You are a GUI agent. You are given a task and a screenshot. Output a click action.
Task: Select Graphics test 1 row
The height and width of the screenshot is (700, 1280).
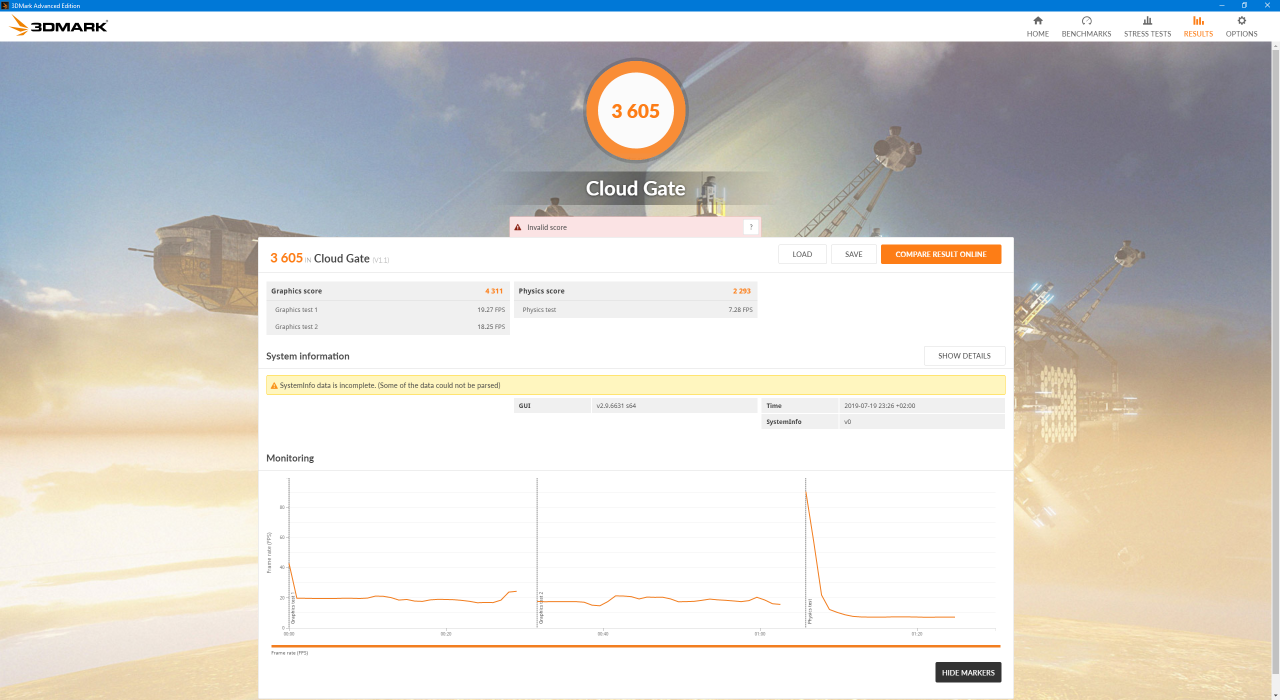388,310
